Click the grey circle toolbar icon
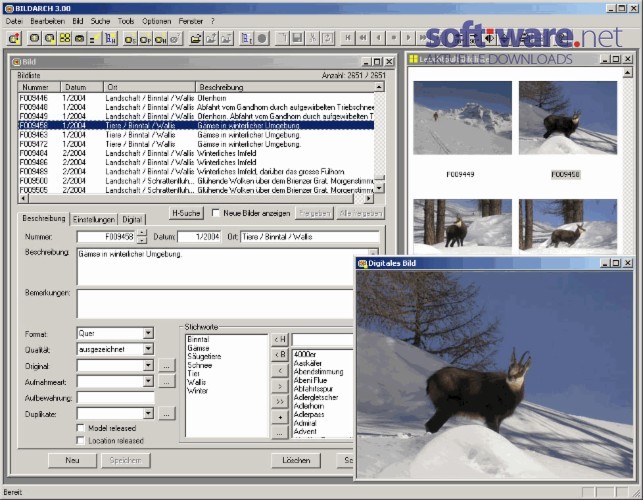643x500 pixels. pos(262,39)
